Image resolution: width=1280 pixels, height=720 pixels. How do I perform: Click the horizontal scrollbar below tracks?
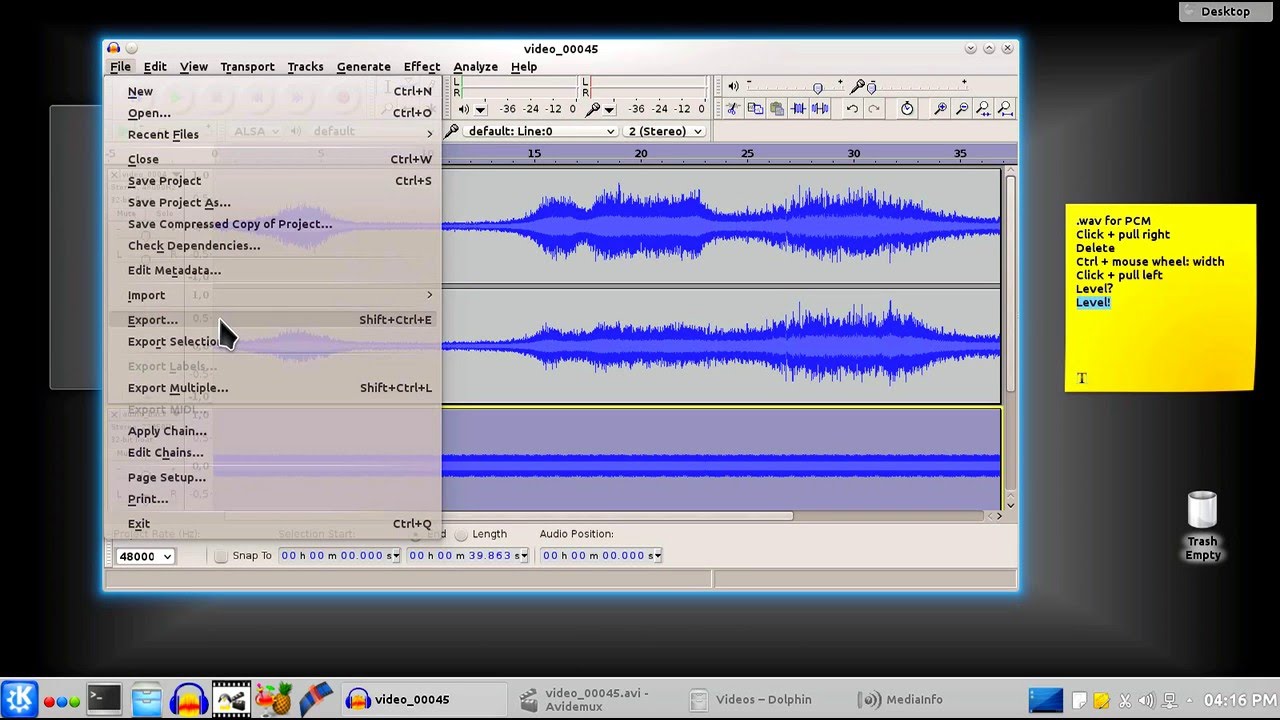[x=508, y=516]
